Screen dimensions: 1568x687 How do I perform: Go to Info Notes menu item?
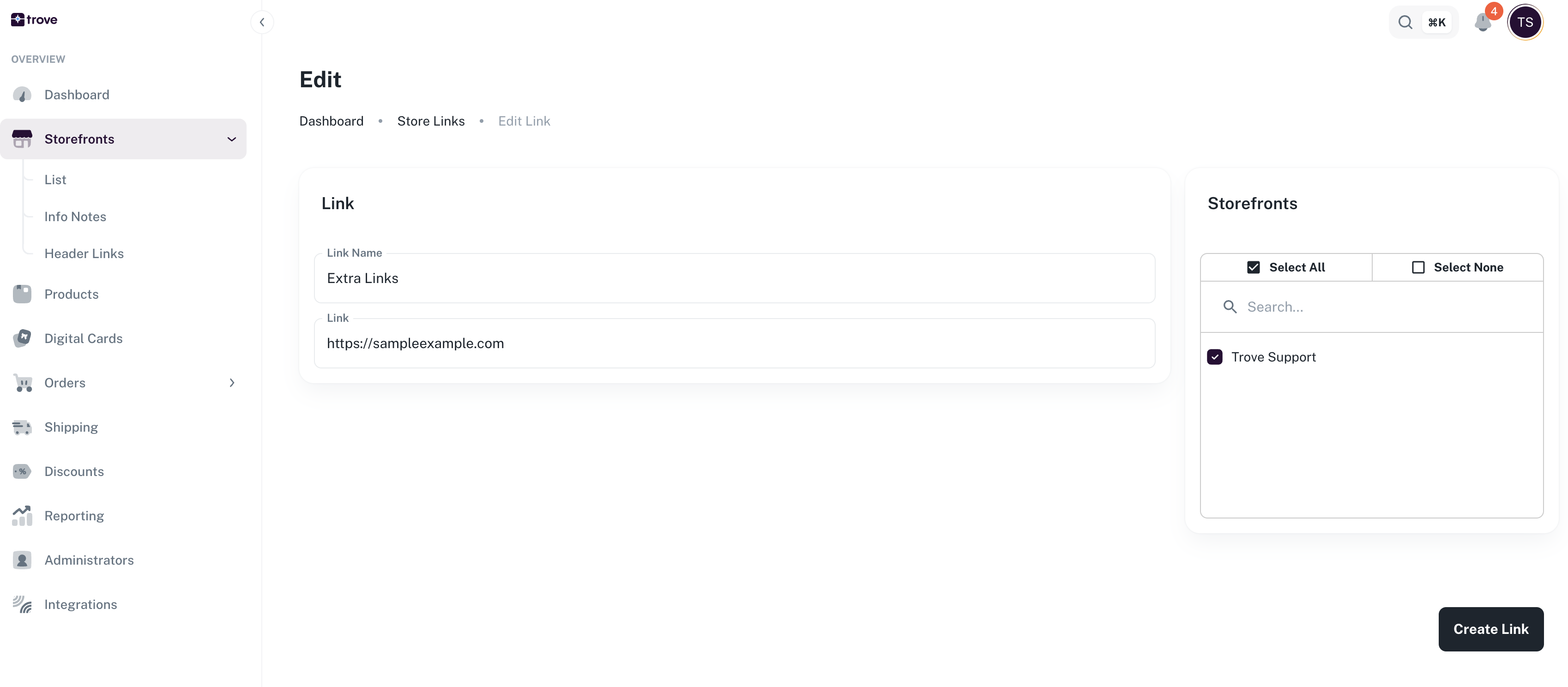coord(75,217)
